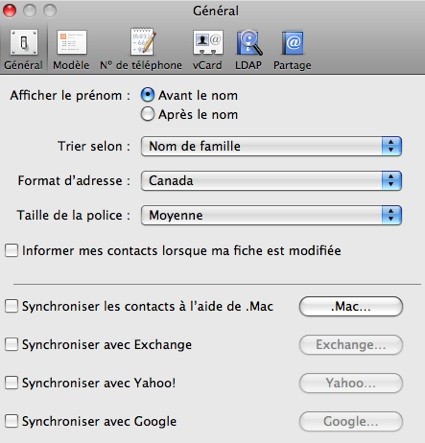Expand the Trier selon dropdown
The height and width of the screenshot is (443, 425).
[271, 146]
